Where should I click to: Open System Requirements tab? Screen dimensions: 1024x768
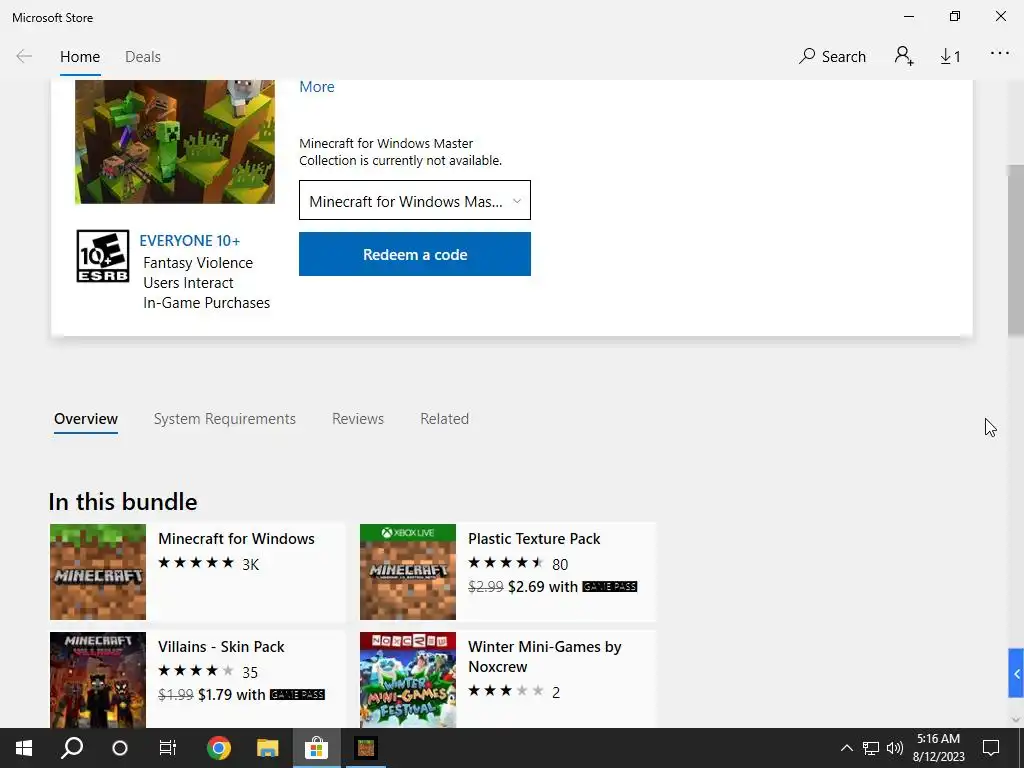point(225,419)
